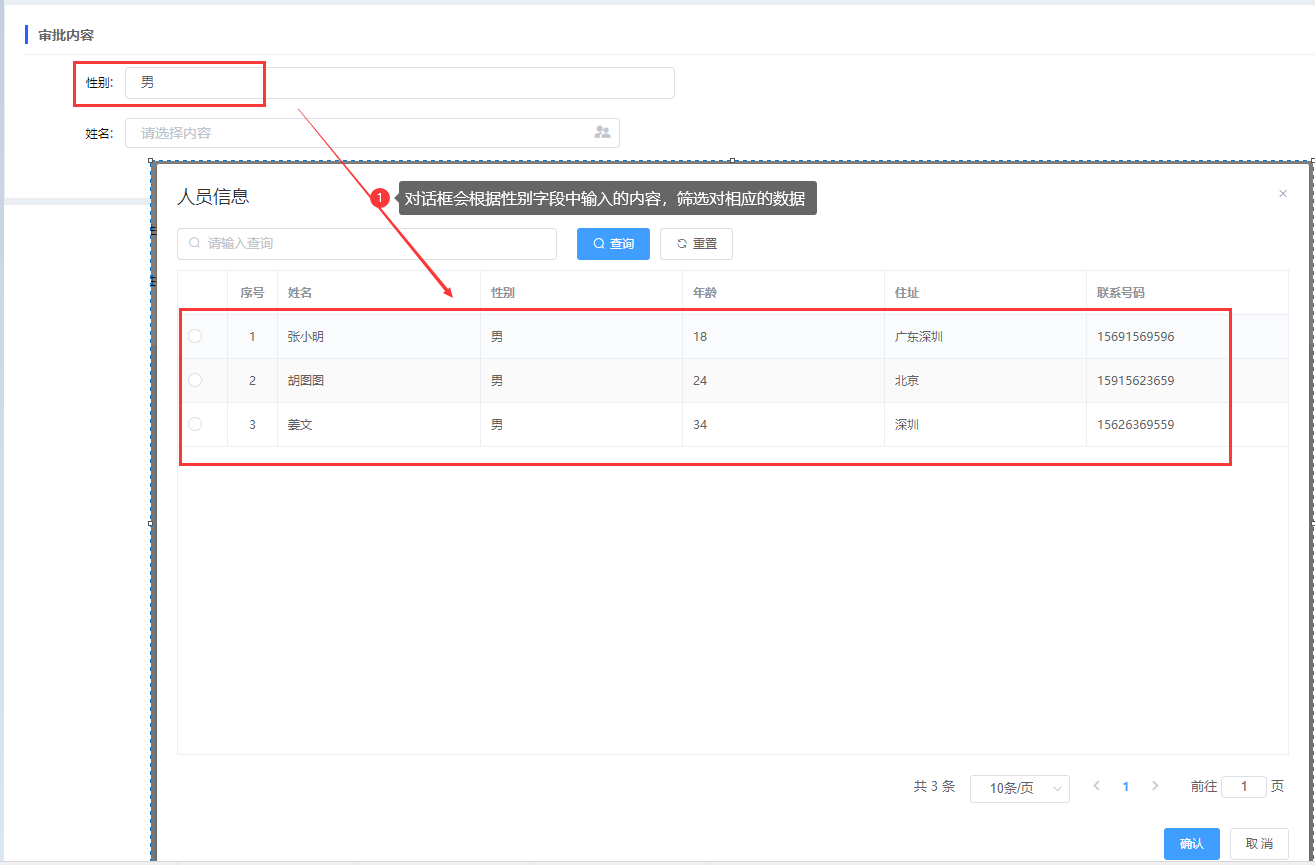Click the magnifier icon in search box

[x=195, y=243]
